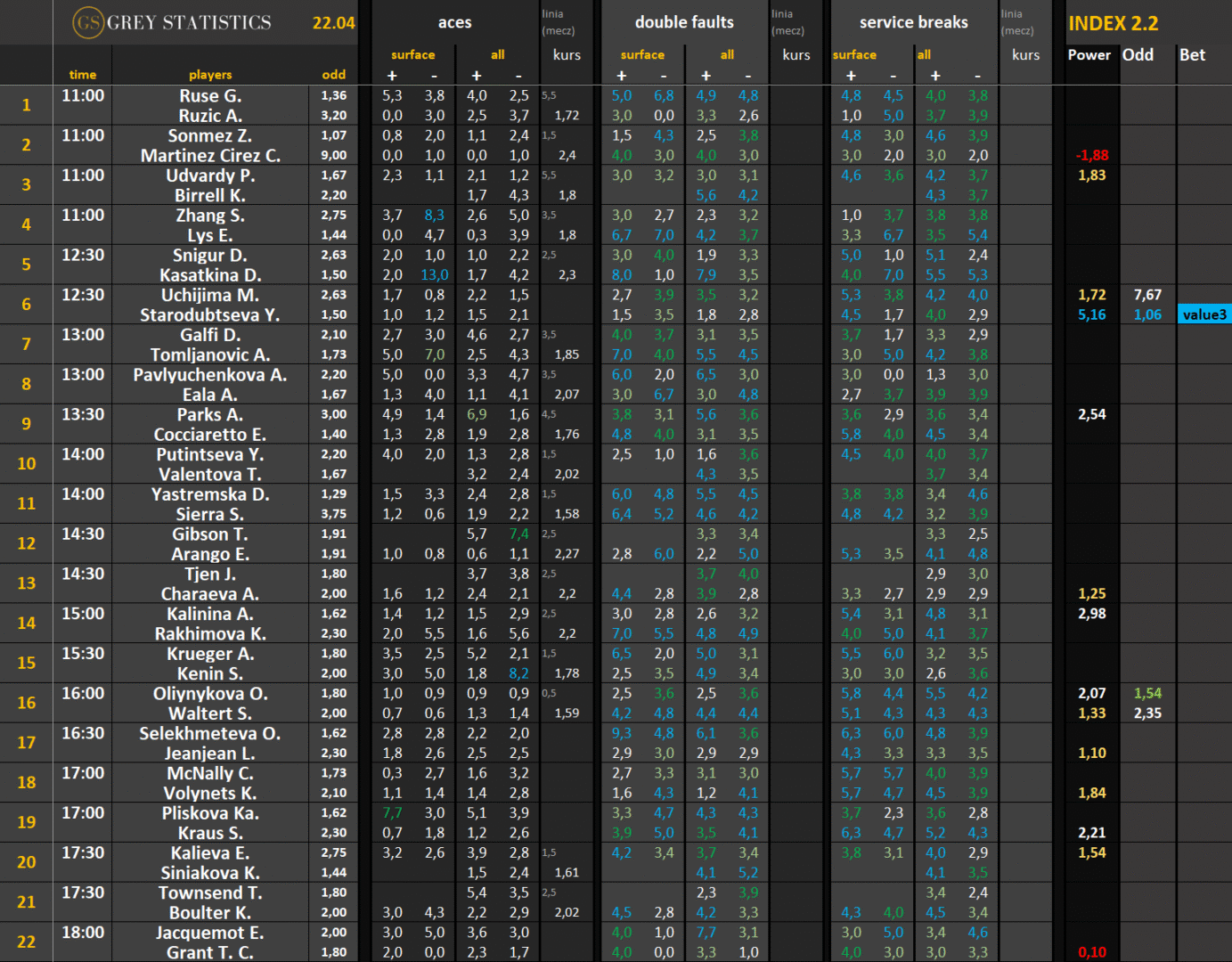Click the minus sign under service breaks all
The width and height of the screenshot is (1232, 962).
(x=977, y=76)
